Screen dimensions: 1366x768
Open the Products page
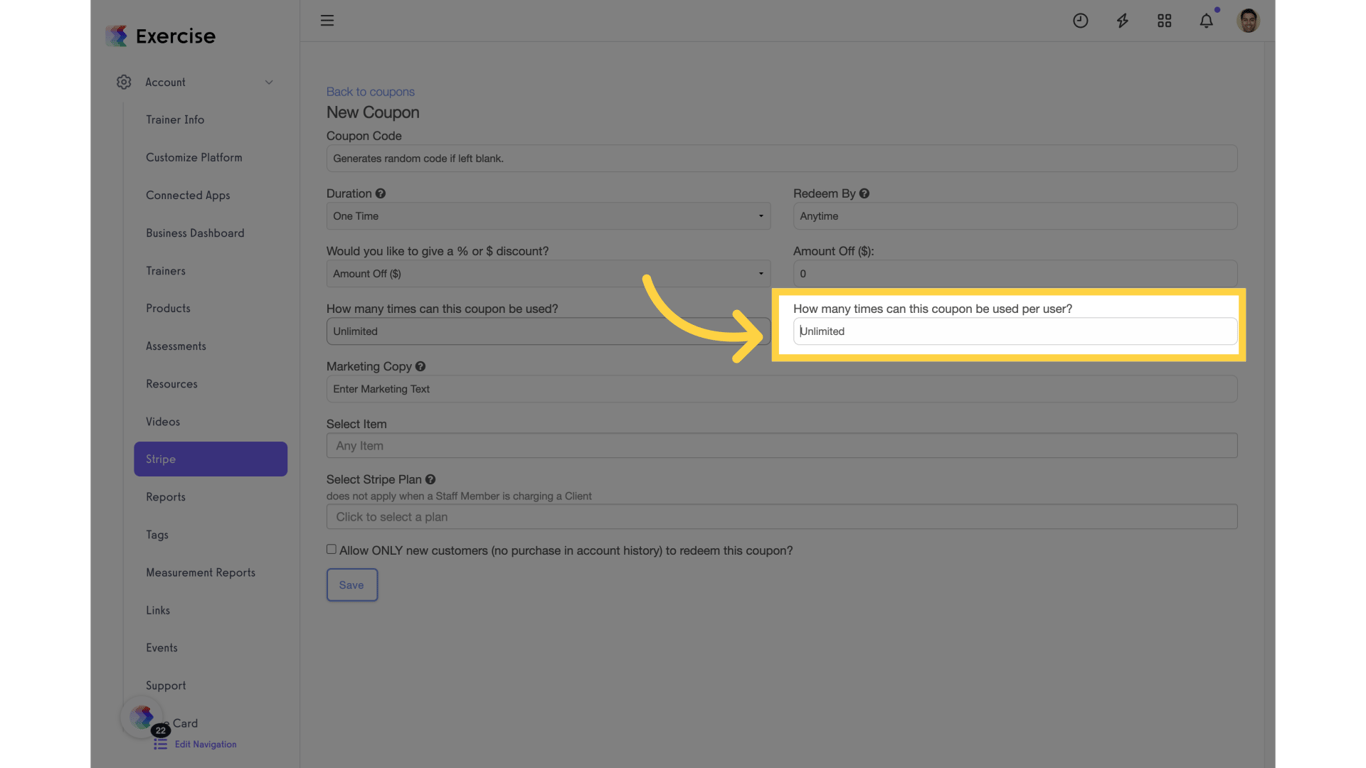pos(168,308)
